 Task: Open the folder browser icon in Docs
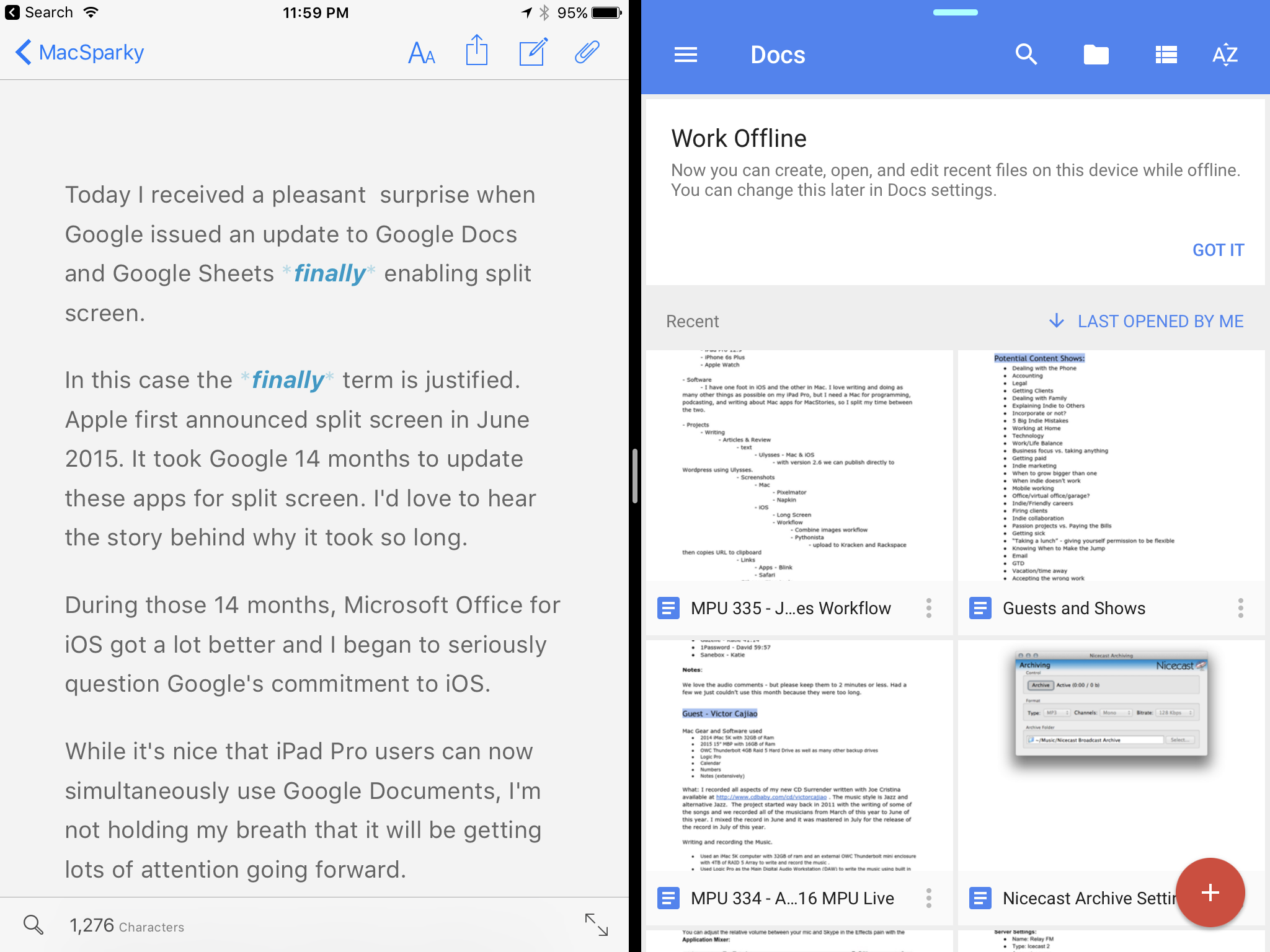(1096, 55)
